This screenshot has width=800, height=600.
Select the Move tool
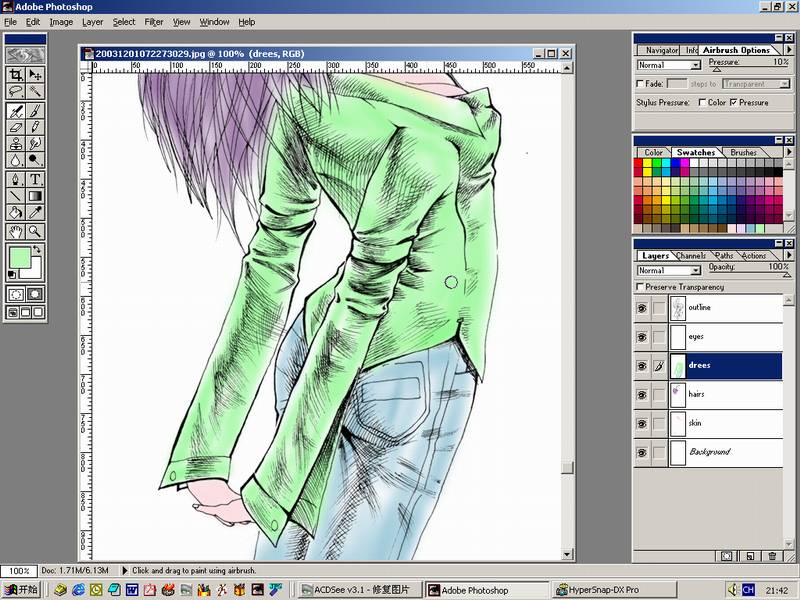tap(35, 74)
